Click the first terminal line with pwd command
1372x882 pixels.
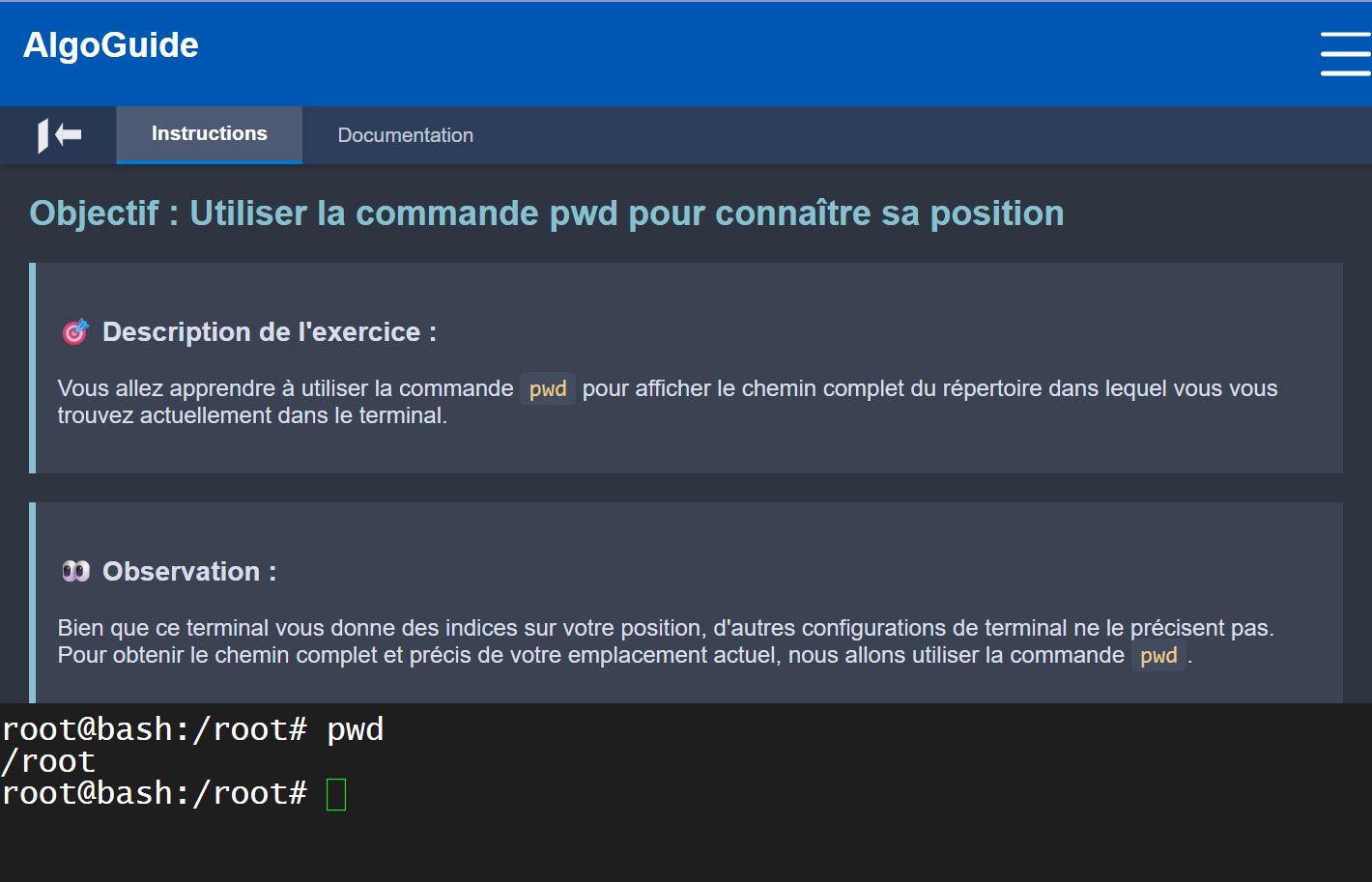[x=192, y=729]
